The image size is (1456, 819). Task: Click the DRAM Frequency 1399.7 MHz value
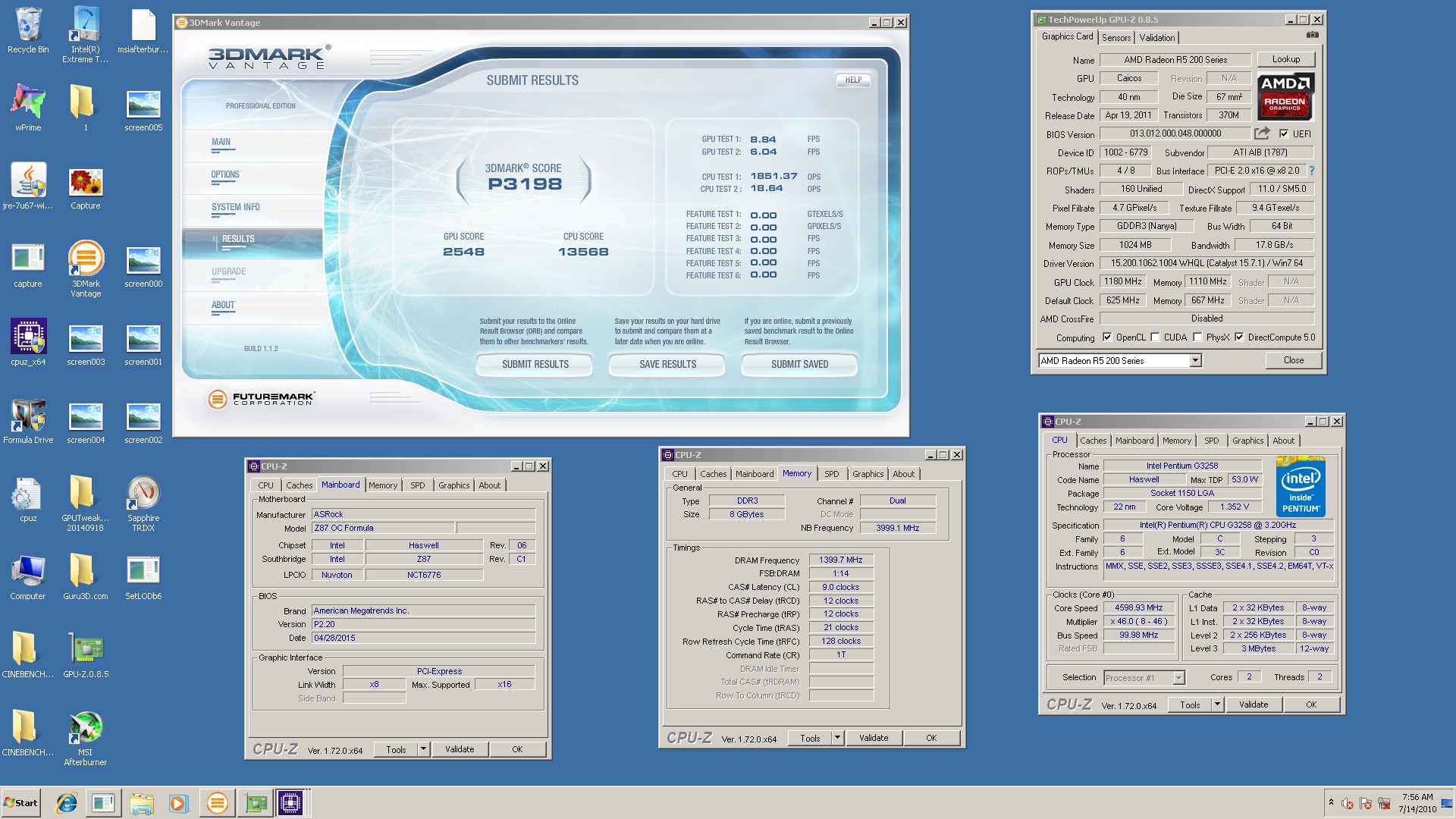point(841,560)
